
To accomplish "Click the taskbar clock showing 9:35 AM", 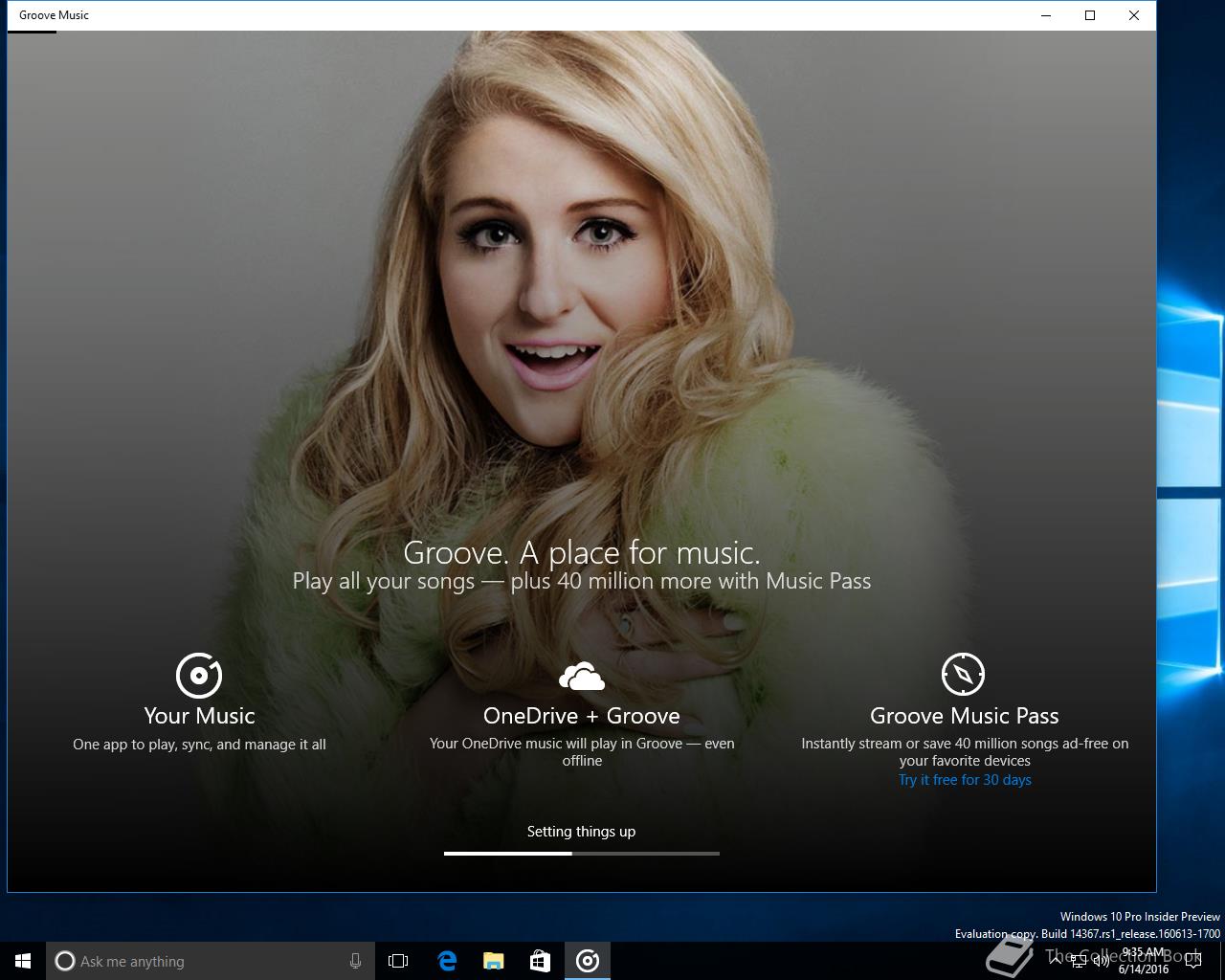I will point(1144,961).
